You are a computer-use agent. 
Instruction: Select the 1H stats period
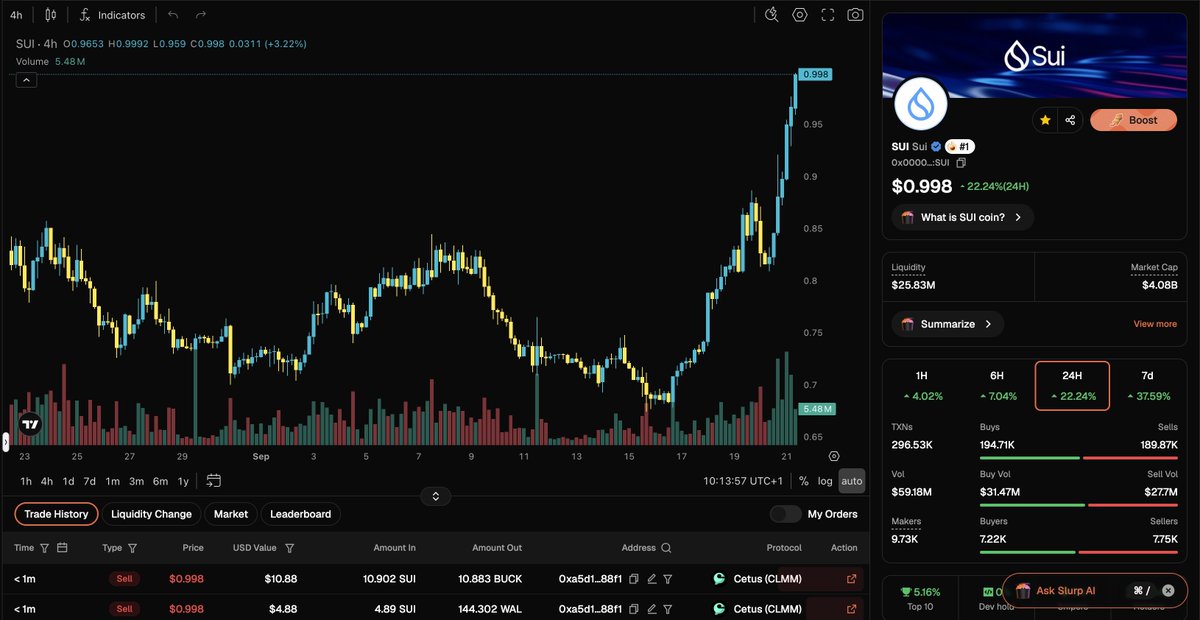921,386
